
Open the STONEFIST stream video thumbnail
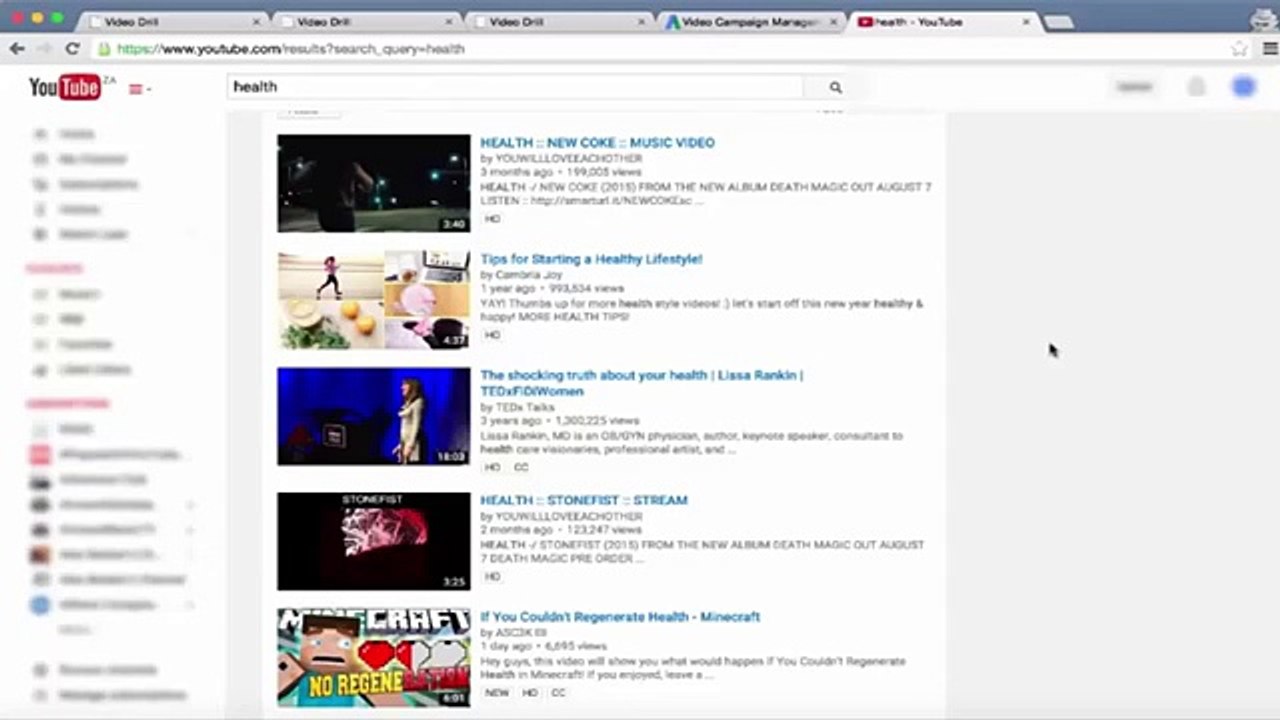374,541
